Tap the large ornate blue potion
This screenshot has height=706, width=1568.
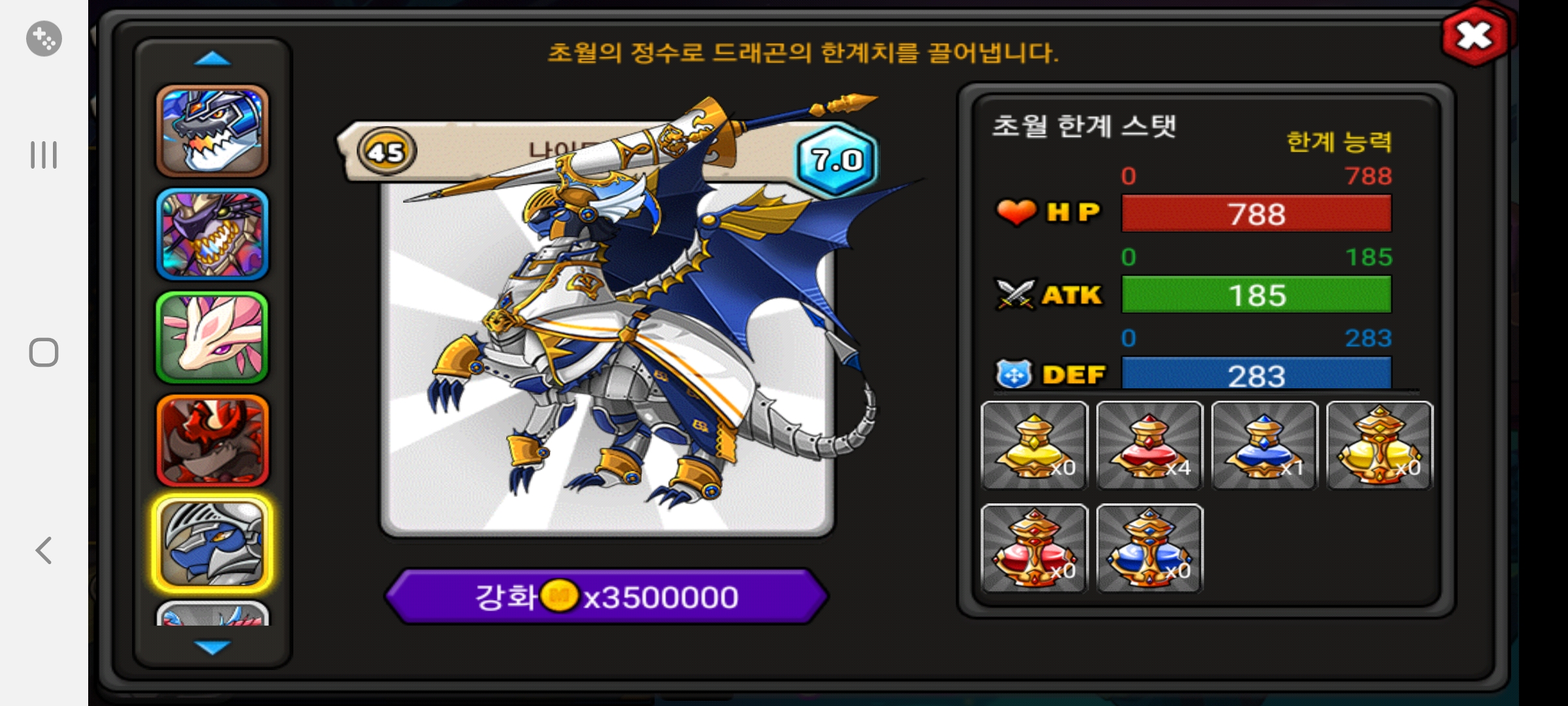click(x=1150, y=548)
